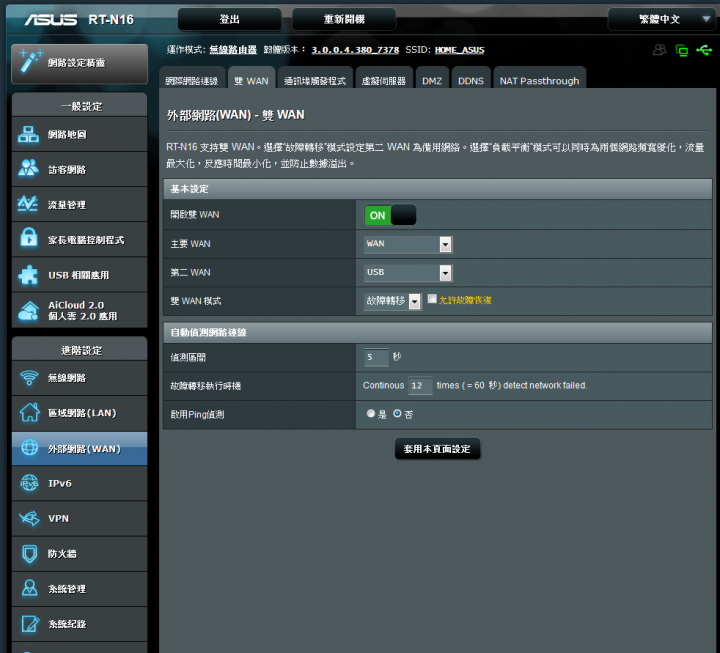Turn off the dual WAN ON switch
Image resolution: width=720 pixels, height=653 pixels.
point(390,215)
